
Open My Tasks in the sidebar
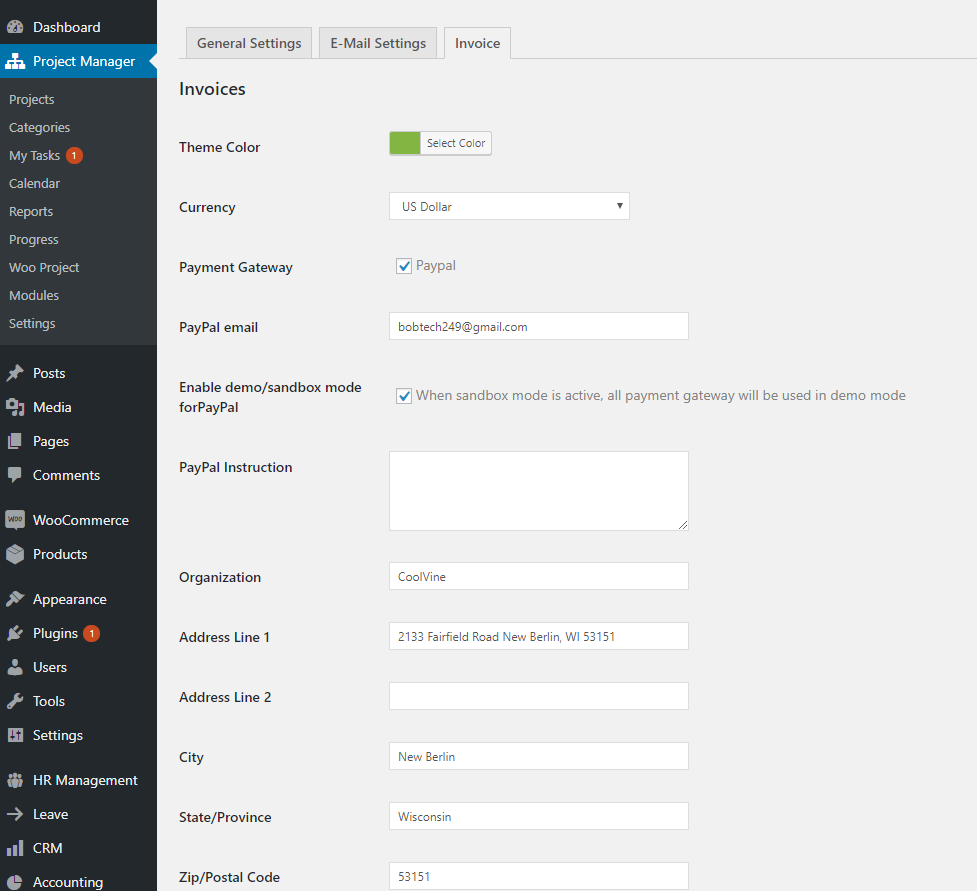pyautogui.click(x=35, y=155)
